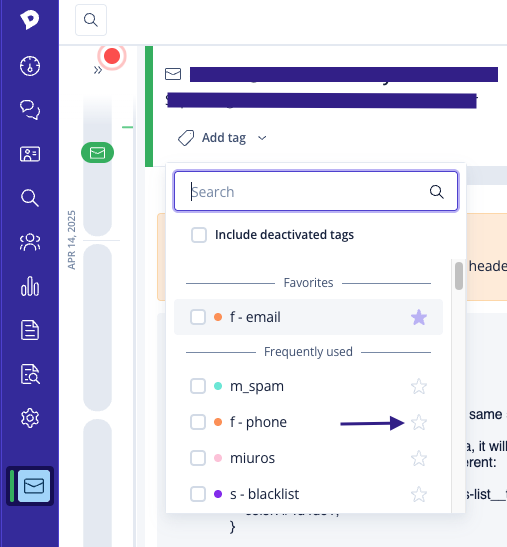507x547 pixels.
Task: Open the document page icon in sidebar
Action: pos(30,330)
